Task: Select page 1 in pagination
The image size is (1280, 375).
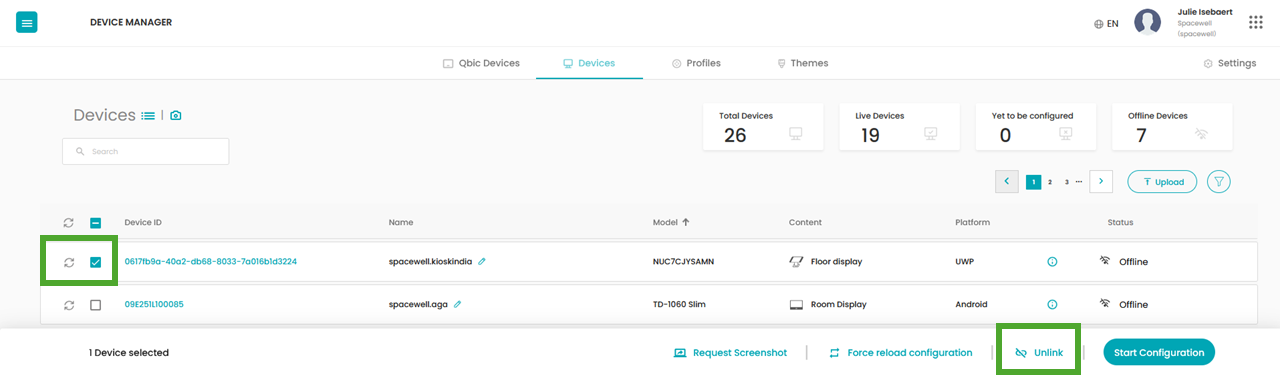Action: [1034, 182]
